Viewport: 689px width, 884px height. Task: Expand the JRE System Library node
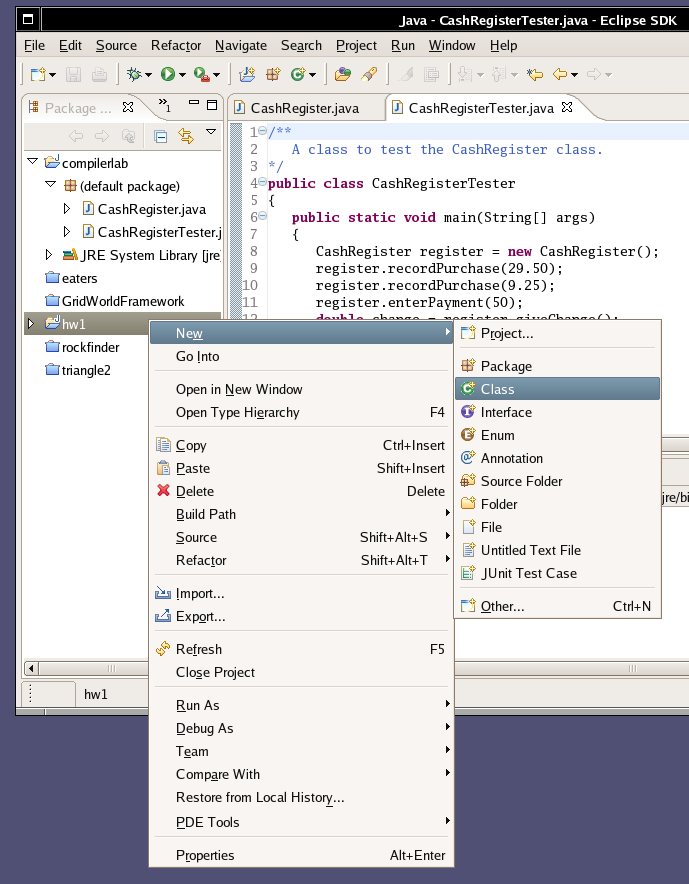49,255
